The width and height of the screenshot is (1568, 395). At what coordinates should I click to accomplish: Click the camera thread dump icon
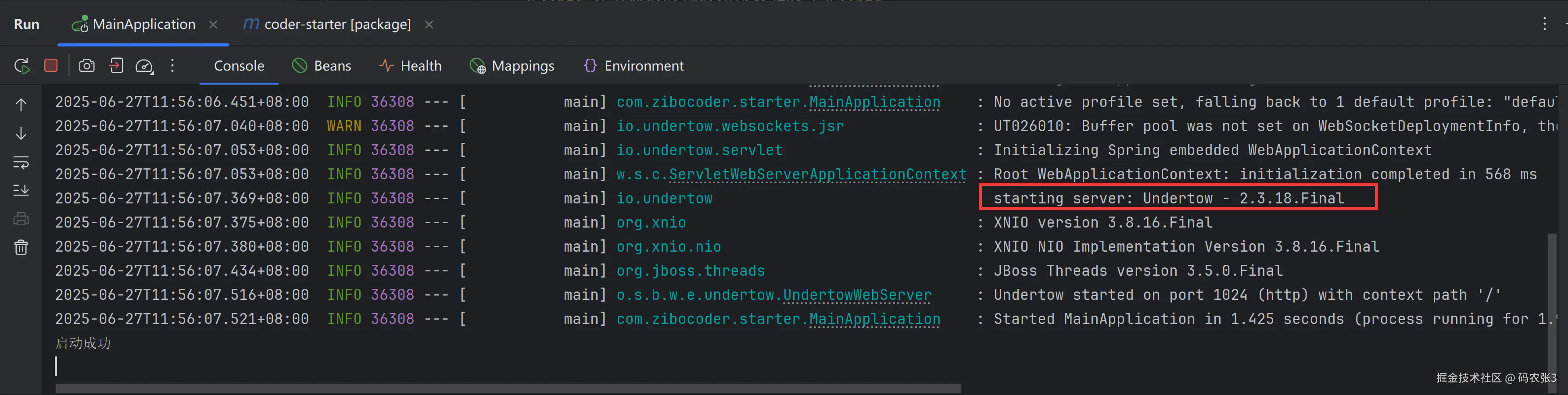click(87, 66)
